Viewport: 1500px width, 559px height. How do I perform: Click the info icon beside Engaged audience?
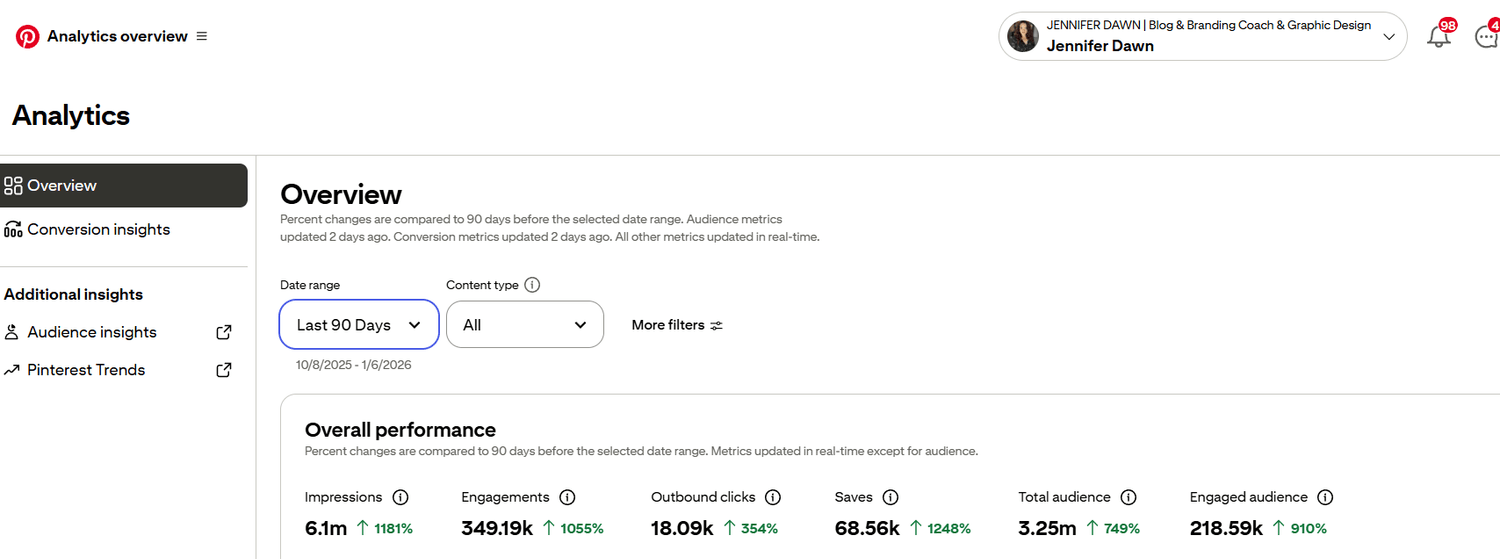pos(1325,497)
